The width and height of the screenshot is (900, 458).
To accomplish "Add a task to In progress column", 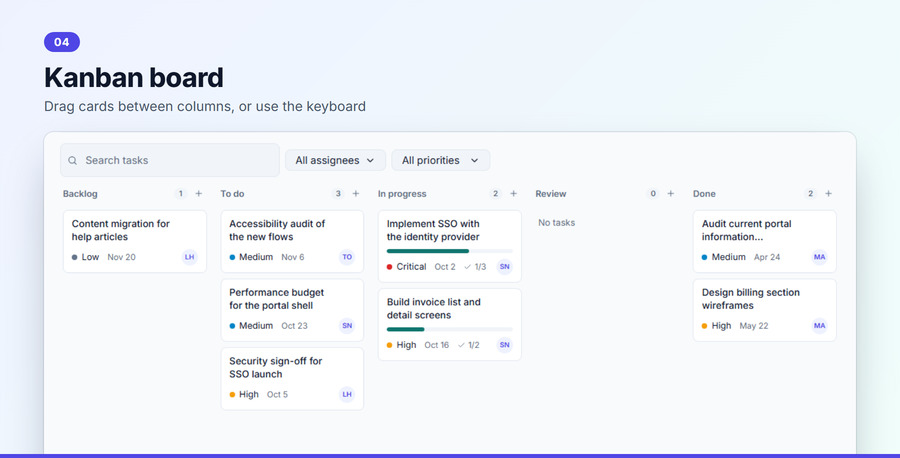I will click(514, 194).
